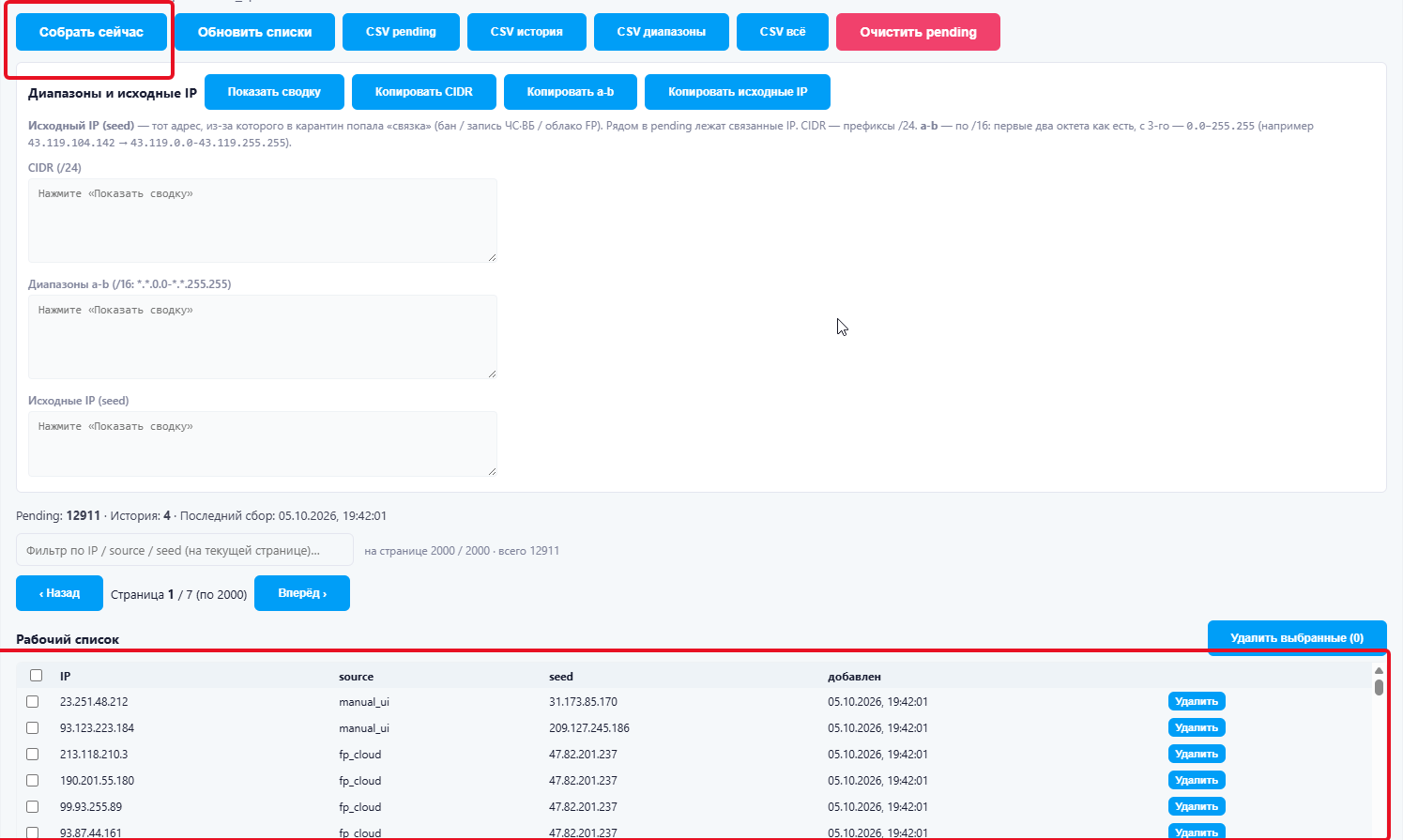Download the «CSV pending» export

(401, 32)
